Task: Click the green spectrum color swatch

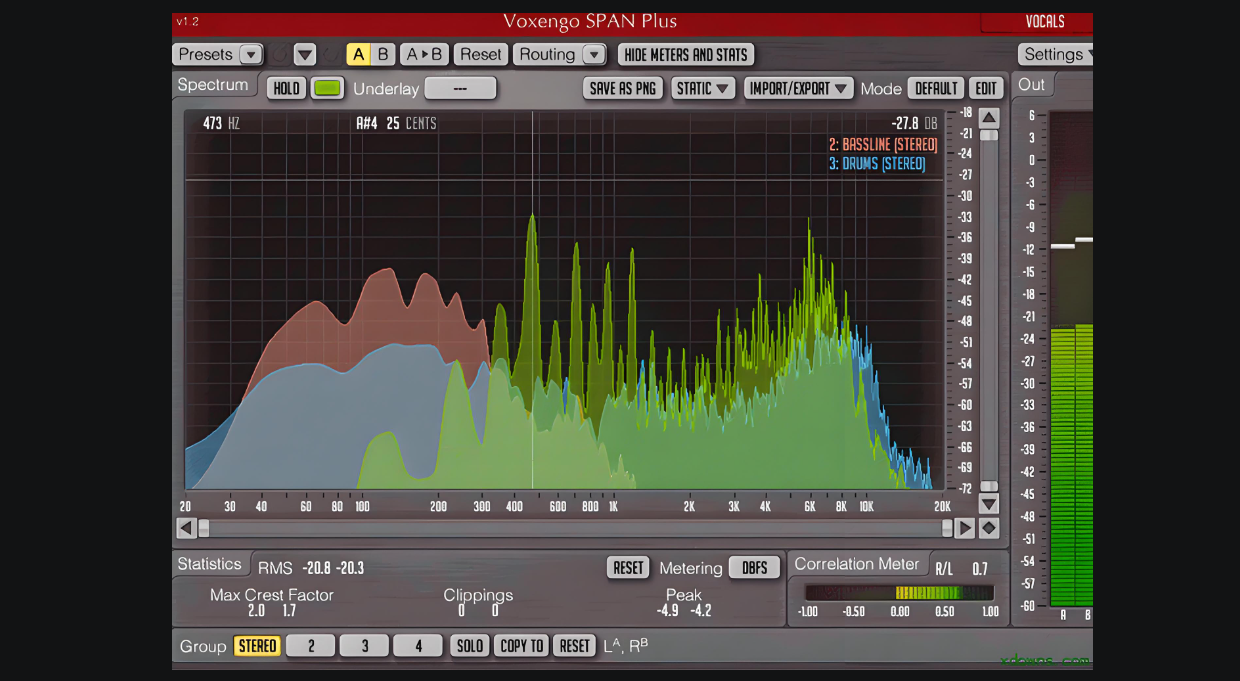Action: click(x=327, y=88)
